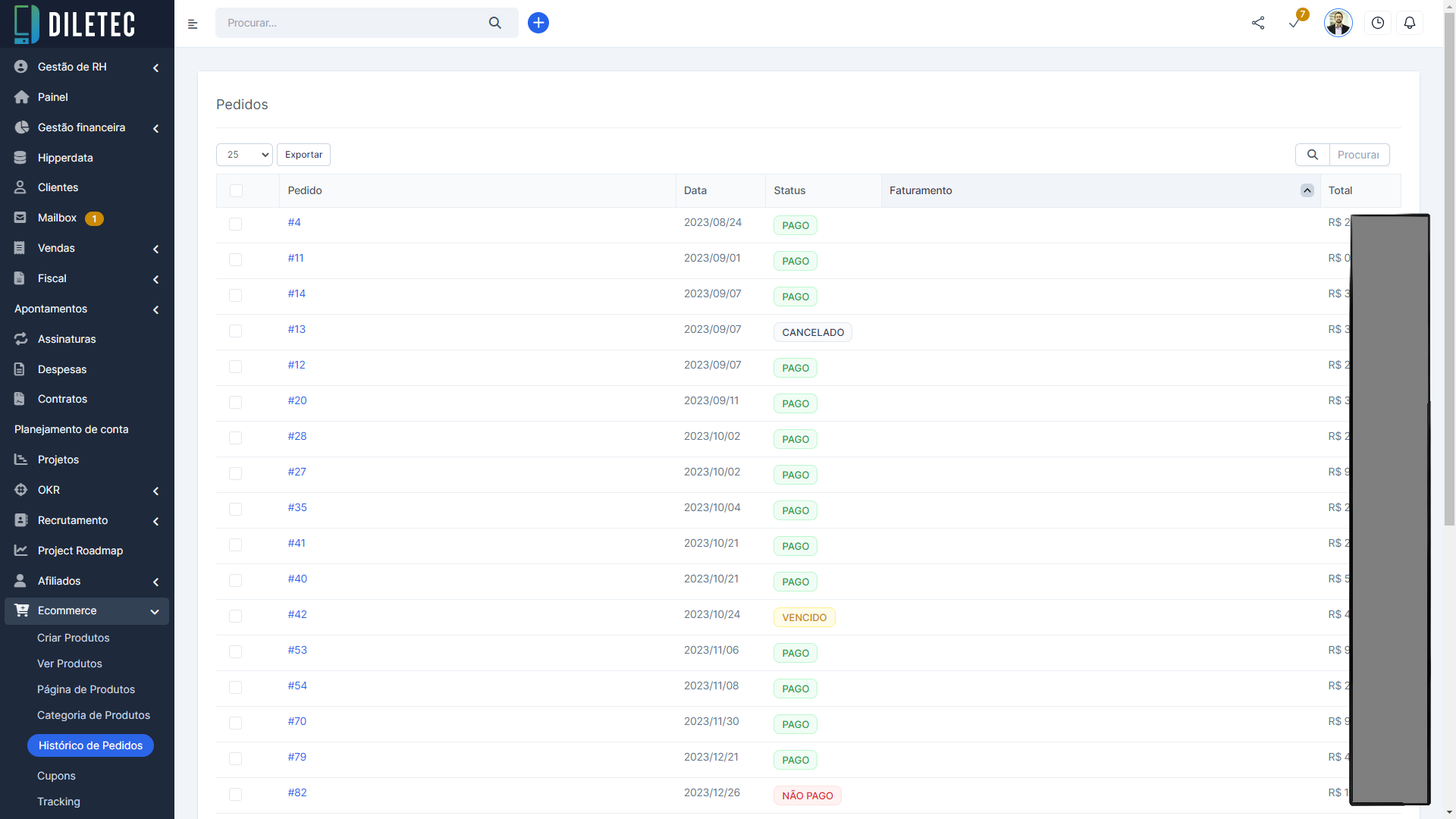This screenshot has width=1456, height=819.
Task: Check the checkbox for order #4
Action: pyautogui.click(x=236, y=224)
